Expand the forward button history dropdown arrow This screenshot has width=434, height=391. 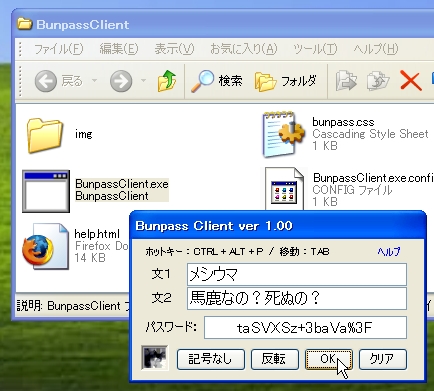[x=143, y=80]
